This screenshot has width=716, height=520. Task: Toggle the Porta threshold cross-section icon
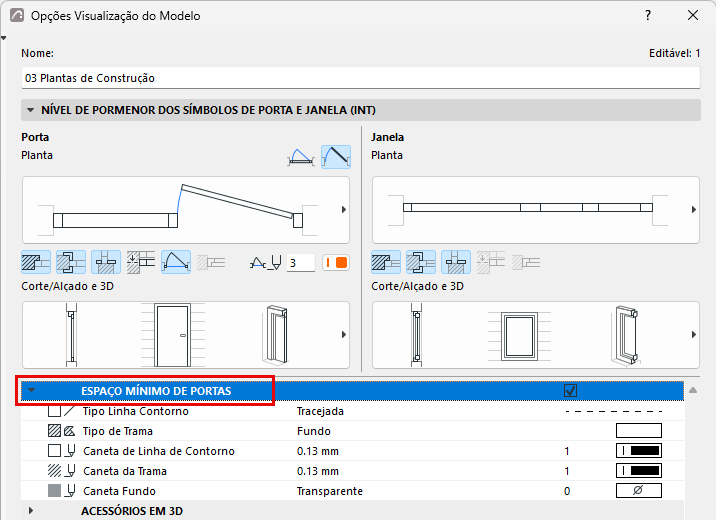click(x=106, y=262)
